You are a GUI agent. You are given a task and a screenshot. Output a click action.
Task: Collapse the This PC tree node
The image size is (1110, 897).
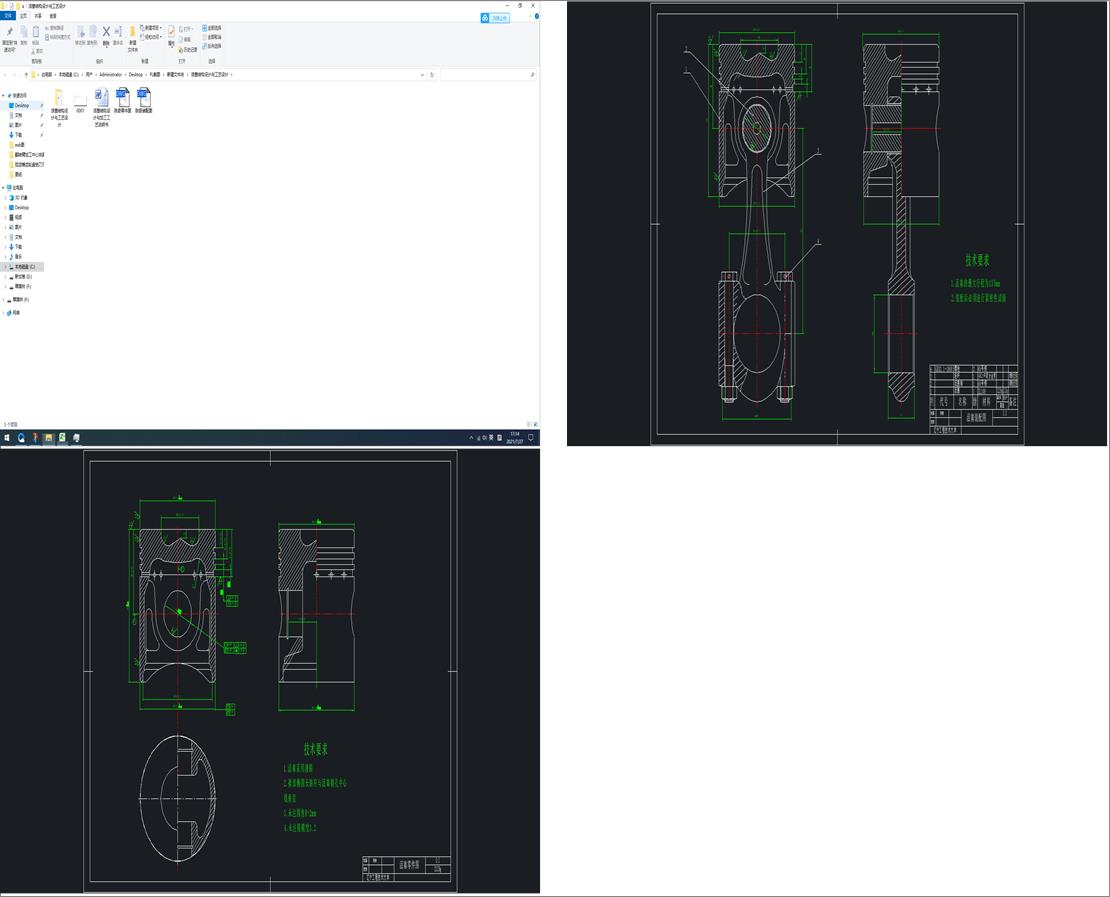[4, 188]
